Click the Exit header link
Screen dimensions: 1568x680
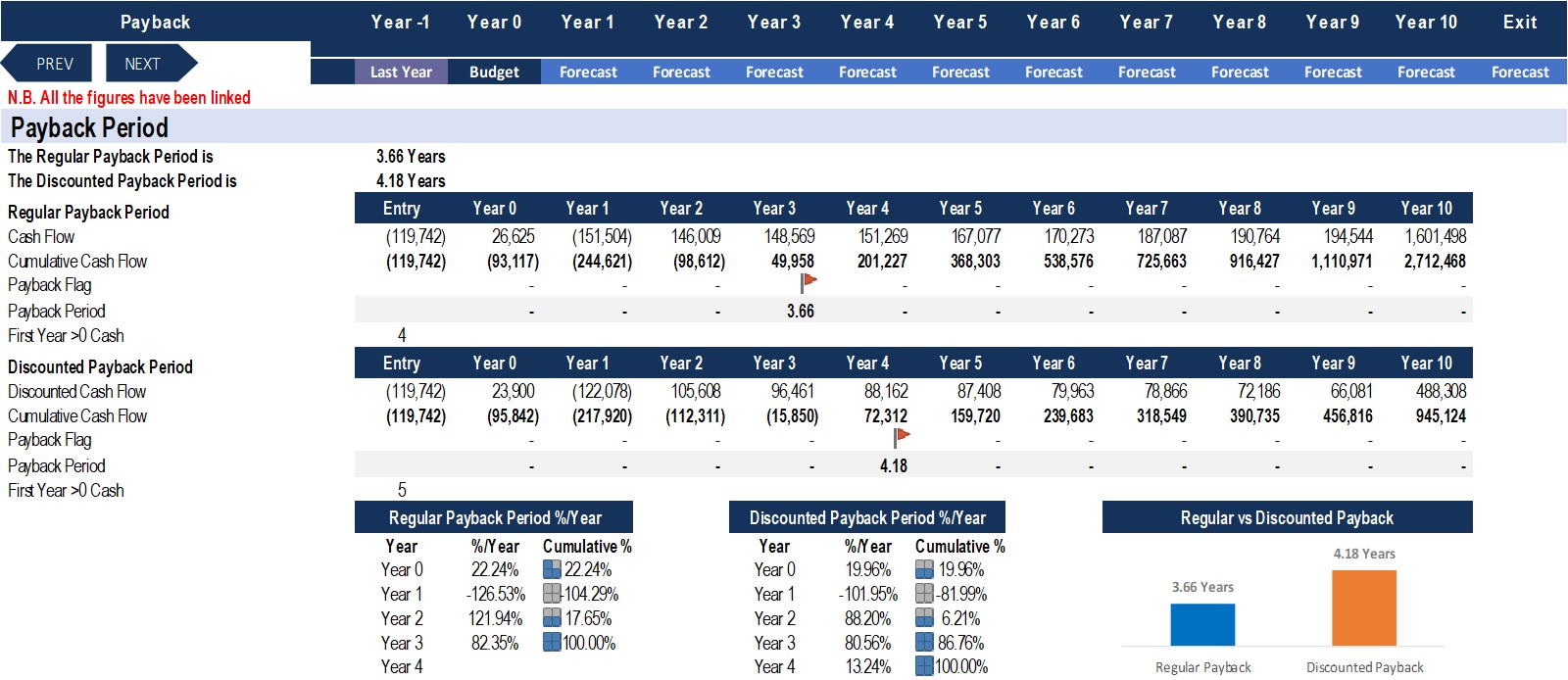click(1520, 22)
